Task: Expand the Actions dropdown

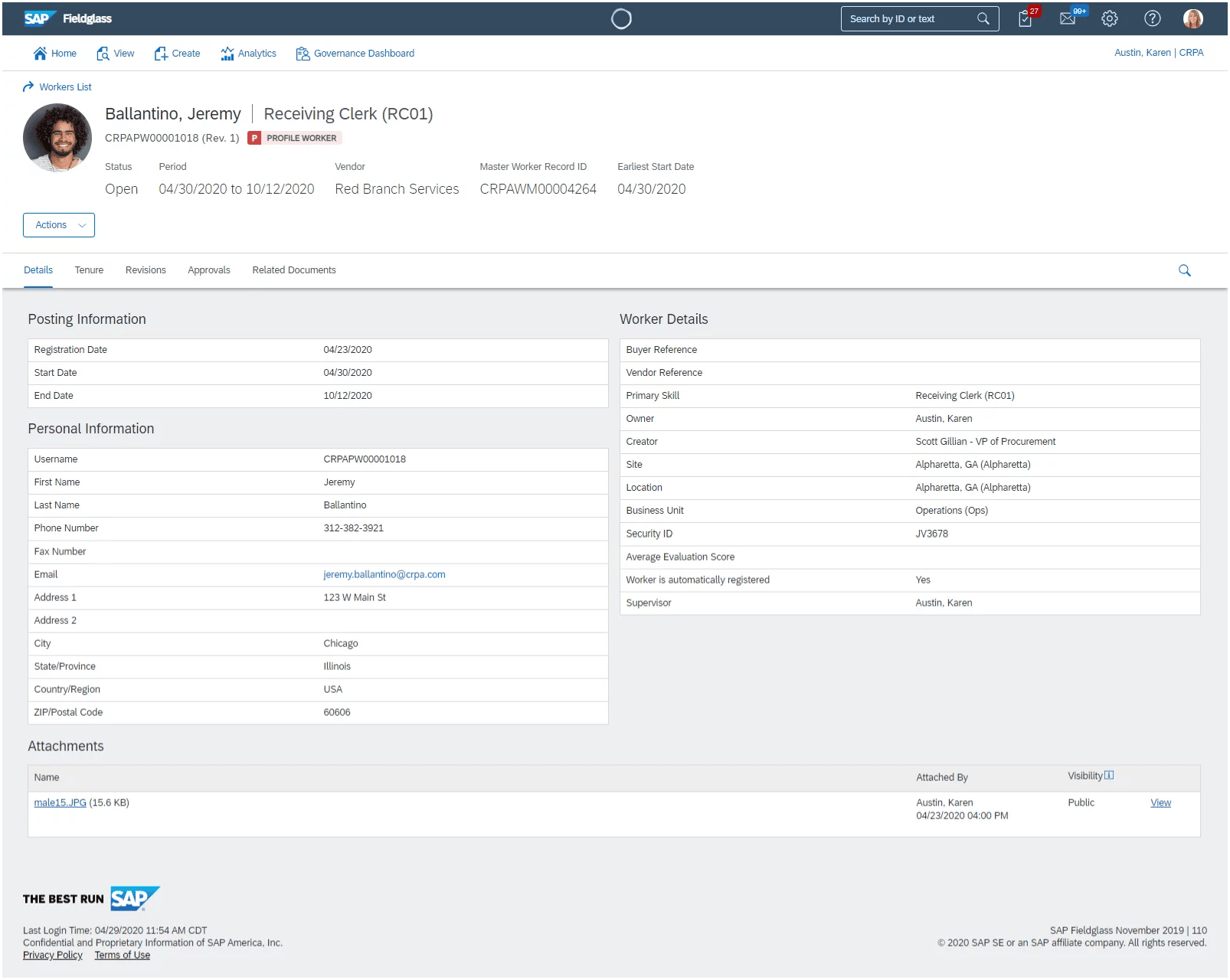Action: click(59, 225)
